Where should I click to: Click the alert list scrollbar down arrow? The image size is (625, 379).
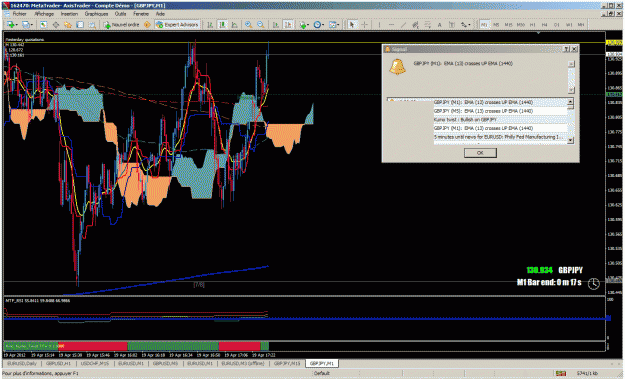[570, 140]
